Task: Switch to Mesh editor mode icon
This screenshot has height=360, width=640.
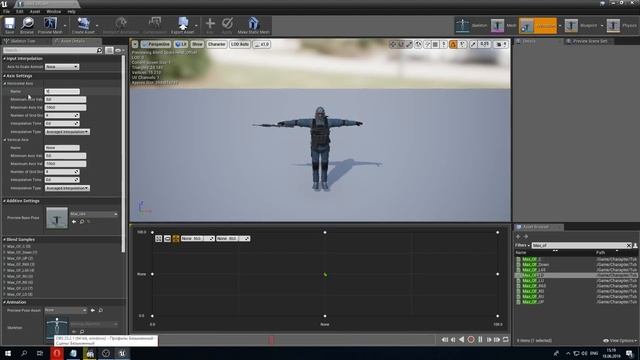Action: coord(498,25)
